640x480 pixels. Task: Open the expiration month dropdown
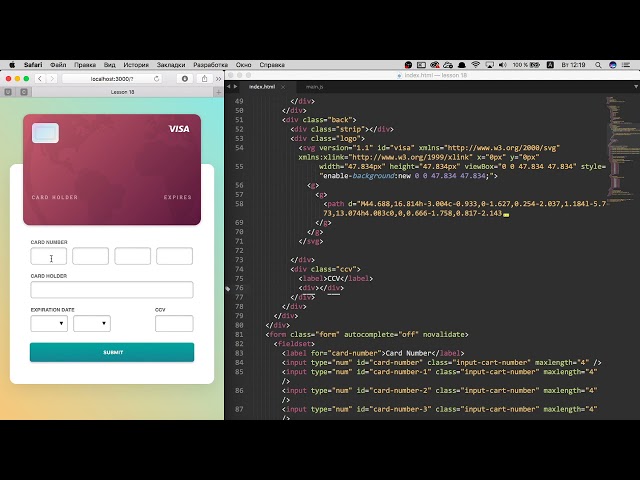[49, 323]
